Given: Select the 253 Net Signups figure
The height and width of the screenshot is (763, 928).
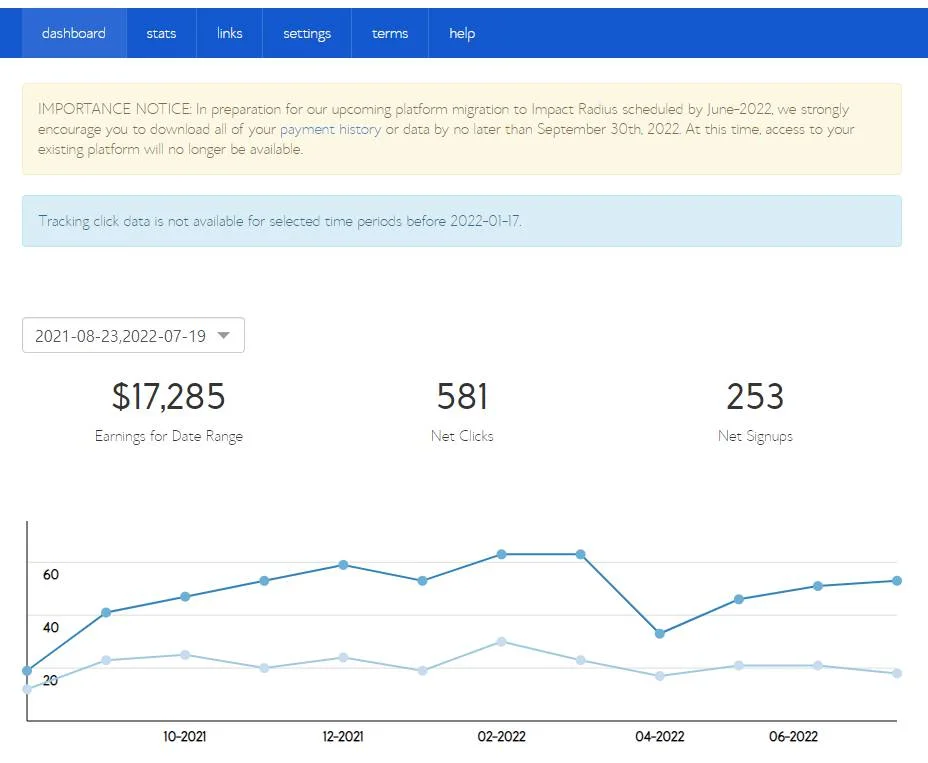Looking at the screenshot, I should coord(755,397).
